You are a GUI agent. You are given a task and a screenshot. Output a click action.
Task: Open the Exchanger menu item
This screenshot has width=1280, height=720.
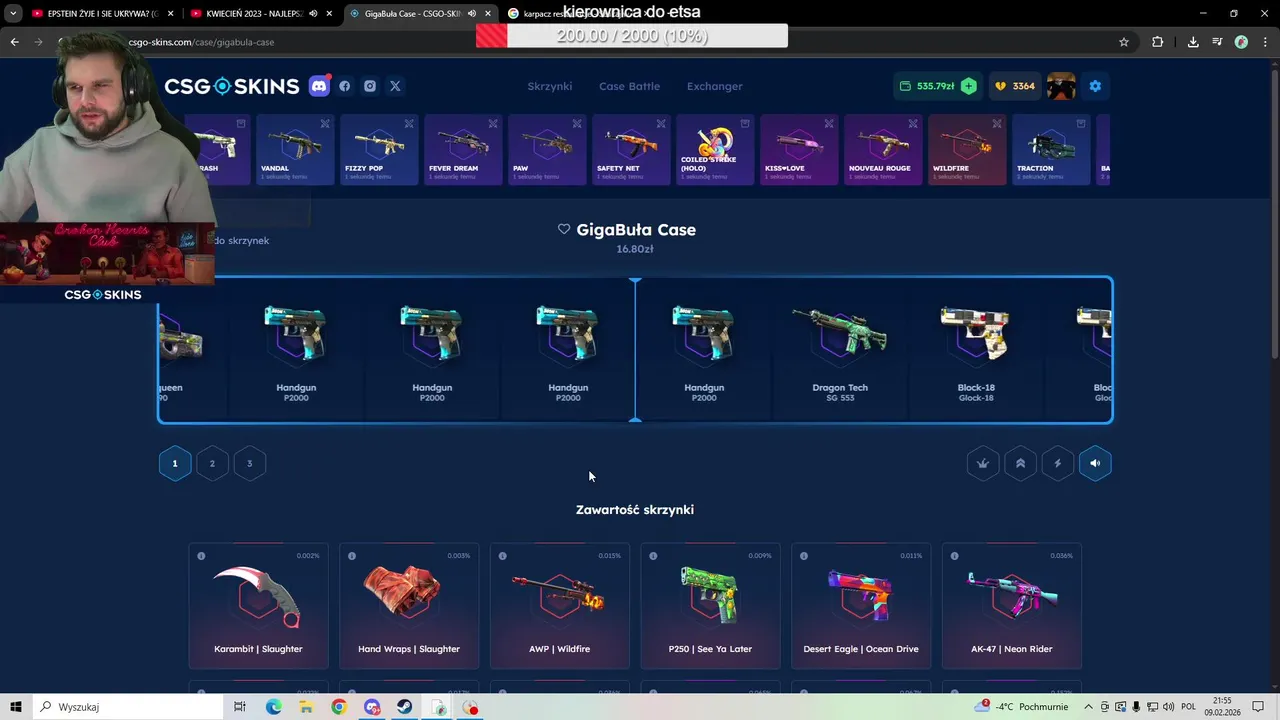point(715,86)
